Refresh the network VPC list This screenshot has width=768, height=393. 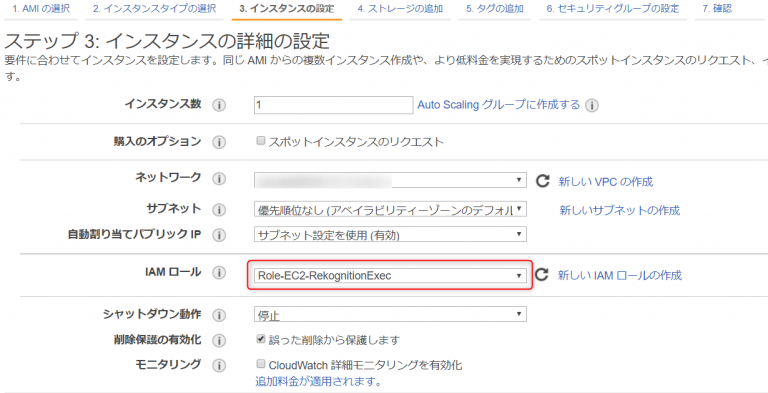tap(542, 181)
